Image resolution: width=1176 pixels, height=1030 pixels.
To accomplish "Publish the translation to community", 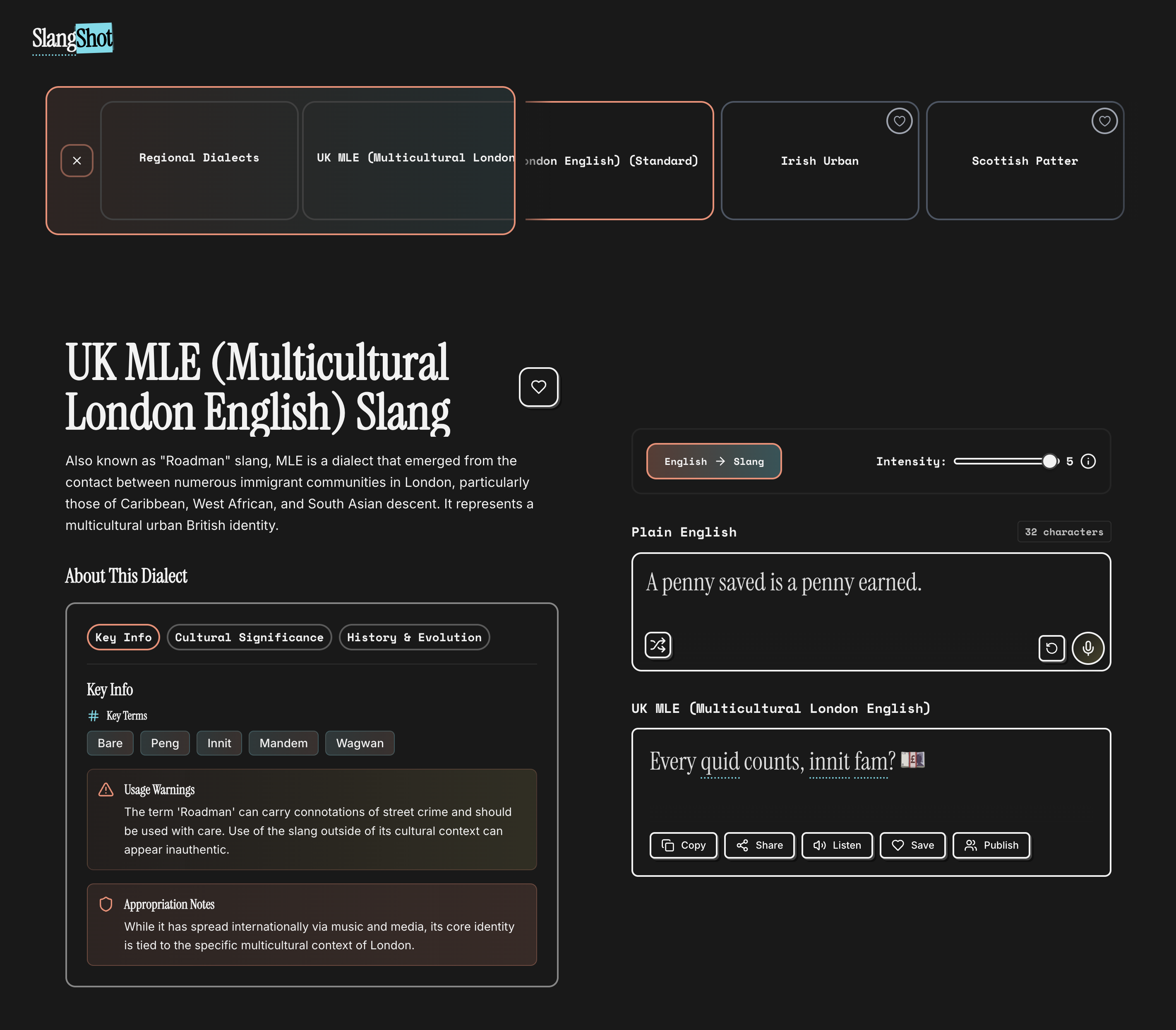I will [991, 845].
